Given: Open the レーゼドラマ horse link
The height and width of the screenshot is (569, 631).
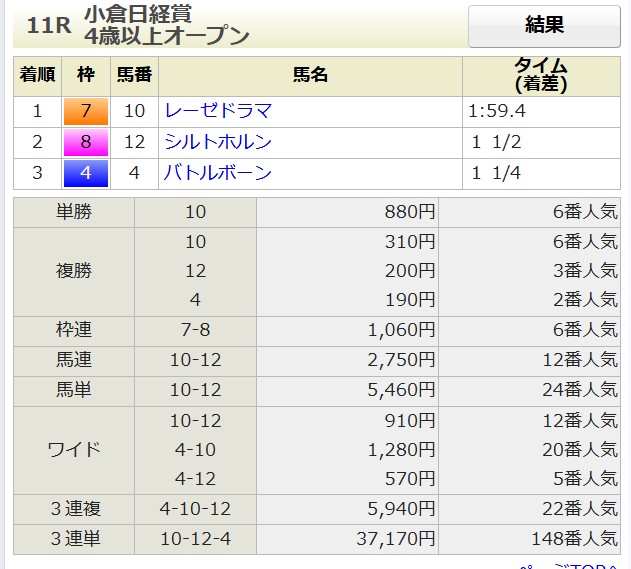Looking at the screenshot, I should pyautogui.click(x=217, y=111).
